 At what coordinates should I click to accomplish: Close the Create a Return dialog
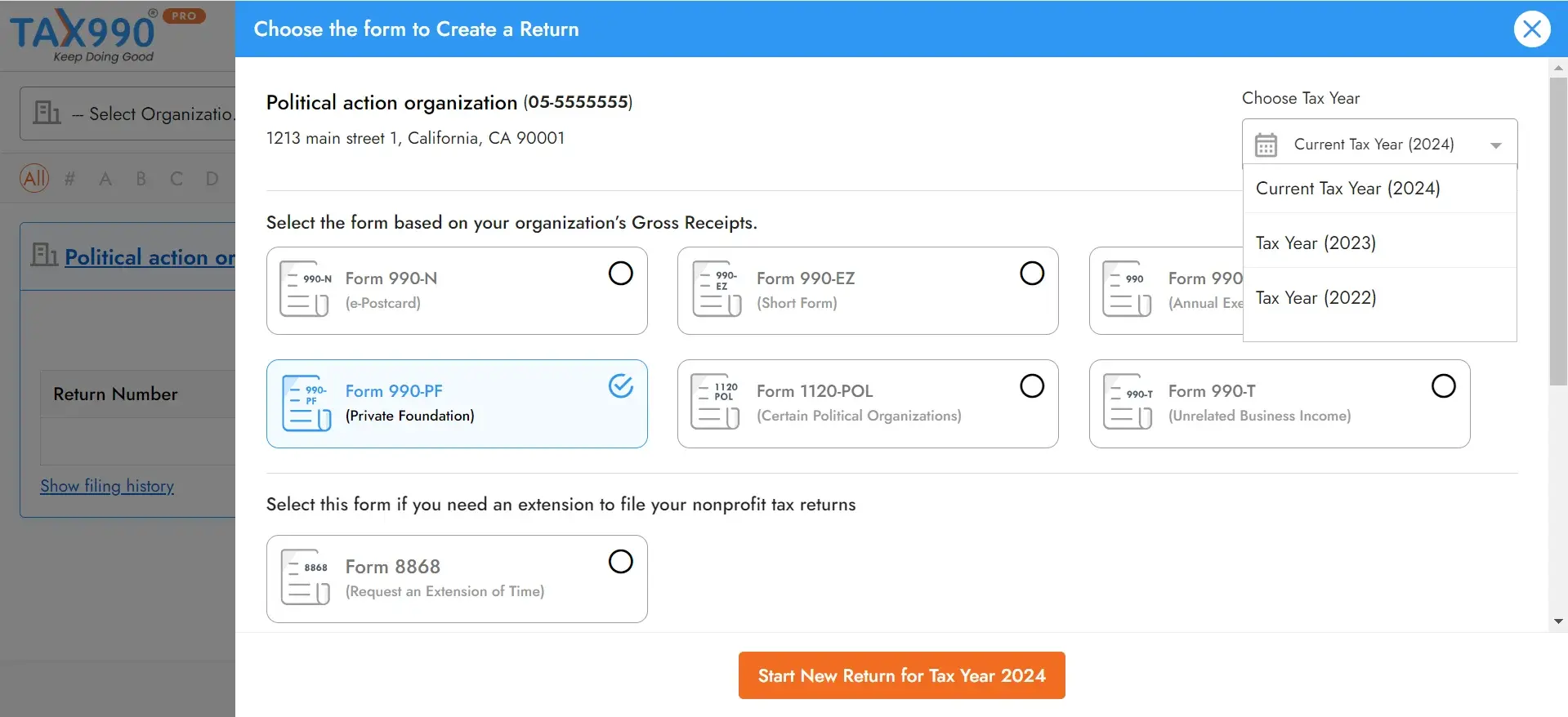tap(1532, 29)
